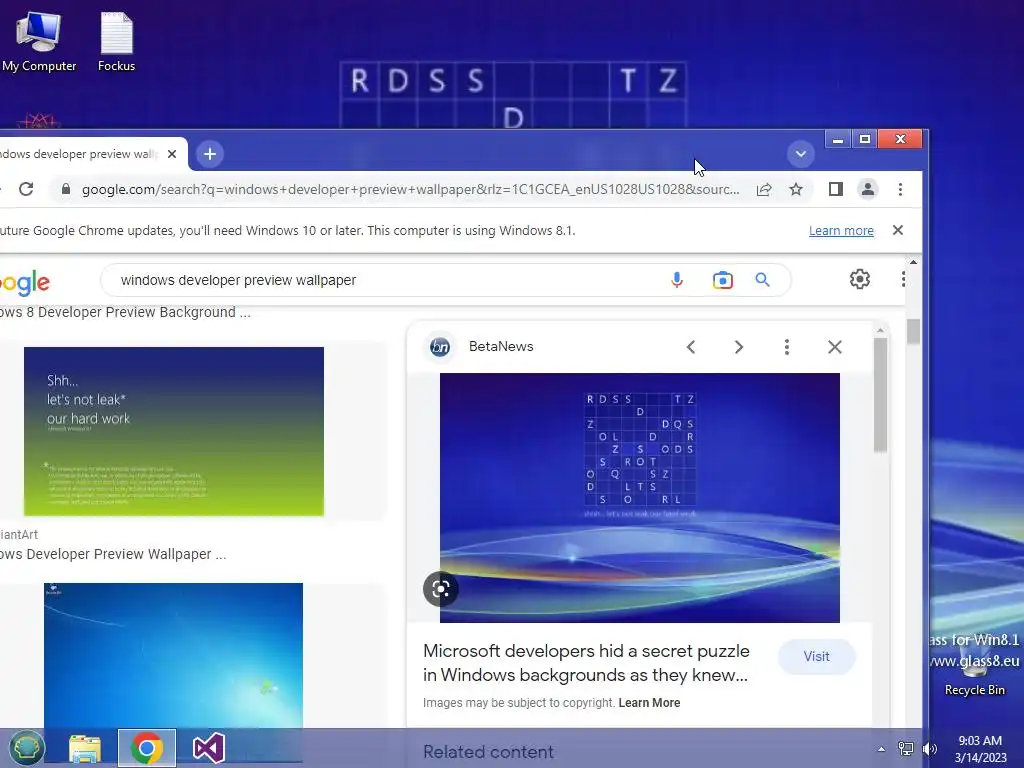Open Chrome three-dot menu

[900, 189]
